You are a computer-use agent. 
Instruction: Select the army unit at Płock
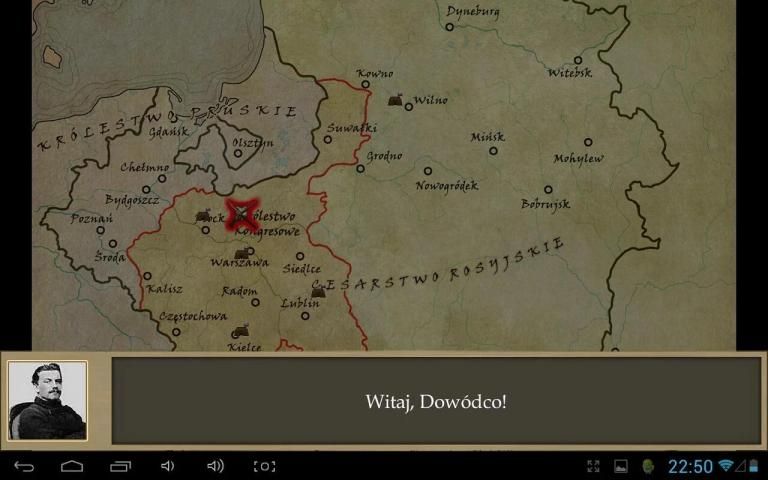point(203,215)
